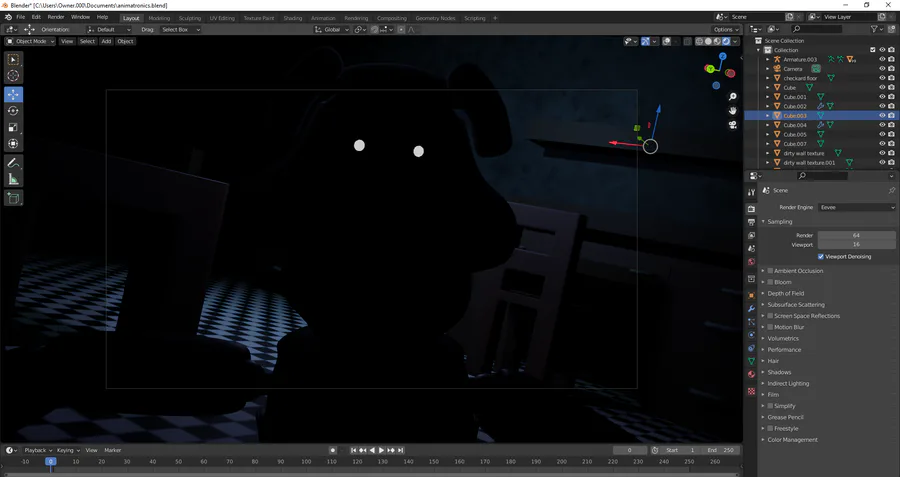The image size is (900, 477).
Task: Adjust the Render samples field showing 64
Action: [x=856, y=235]
